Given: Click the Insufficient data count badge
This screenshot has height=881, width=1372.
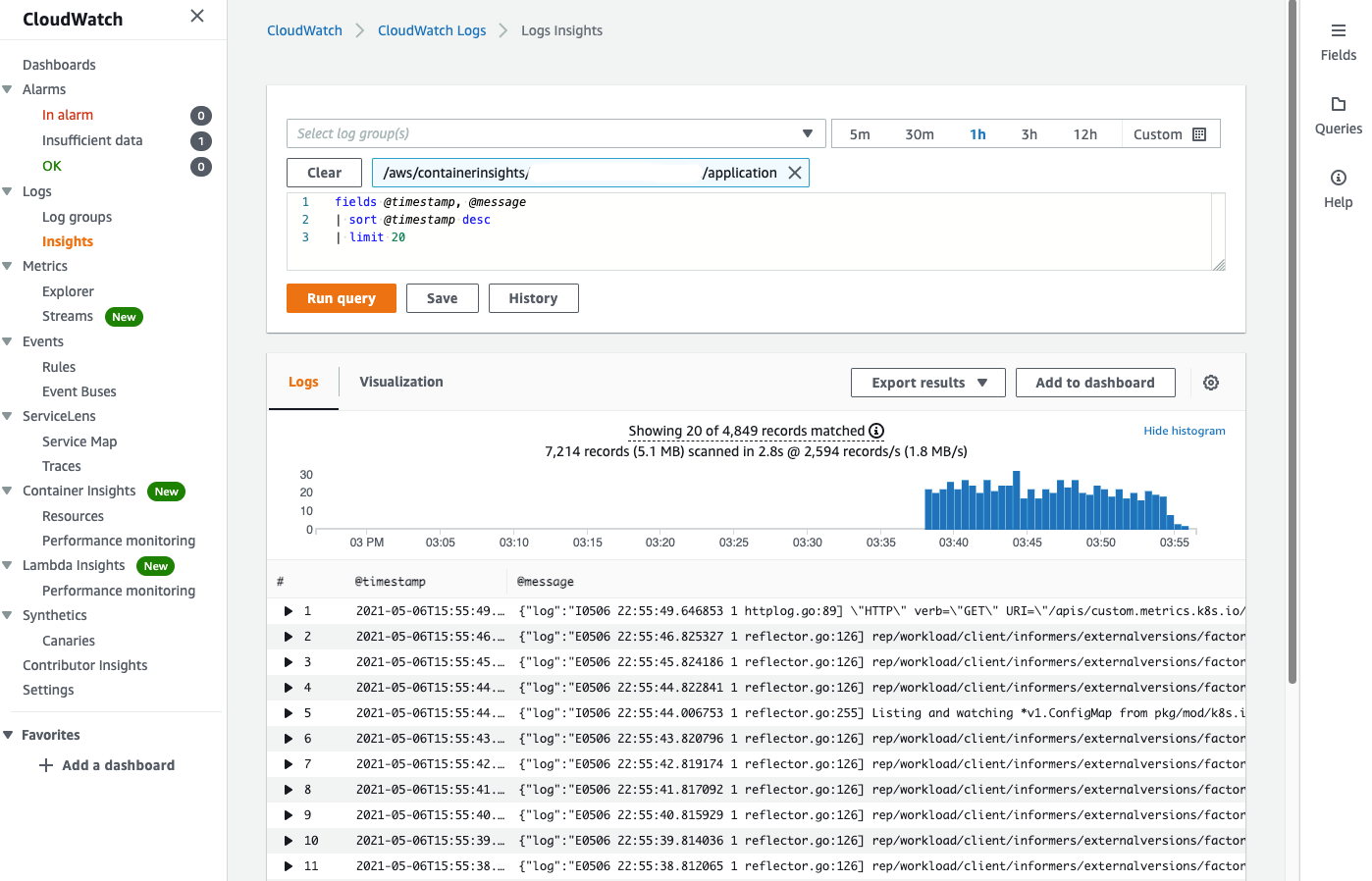Looking at the screenshot, I should pyautogui.click(x=201, y=141).
